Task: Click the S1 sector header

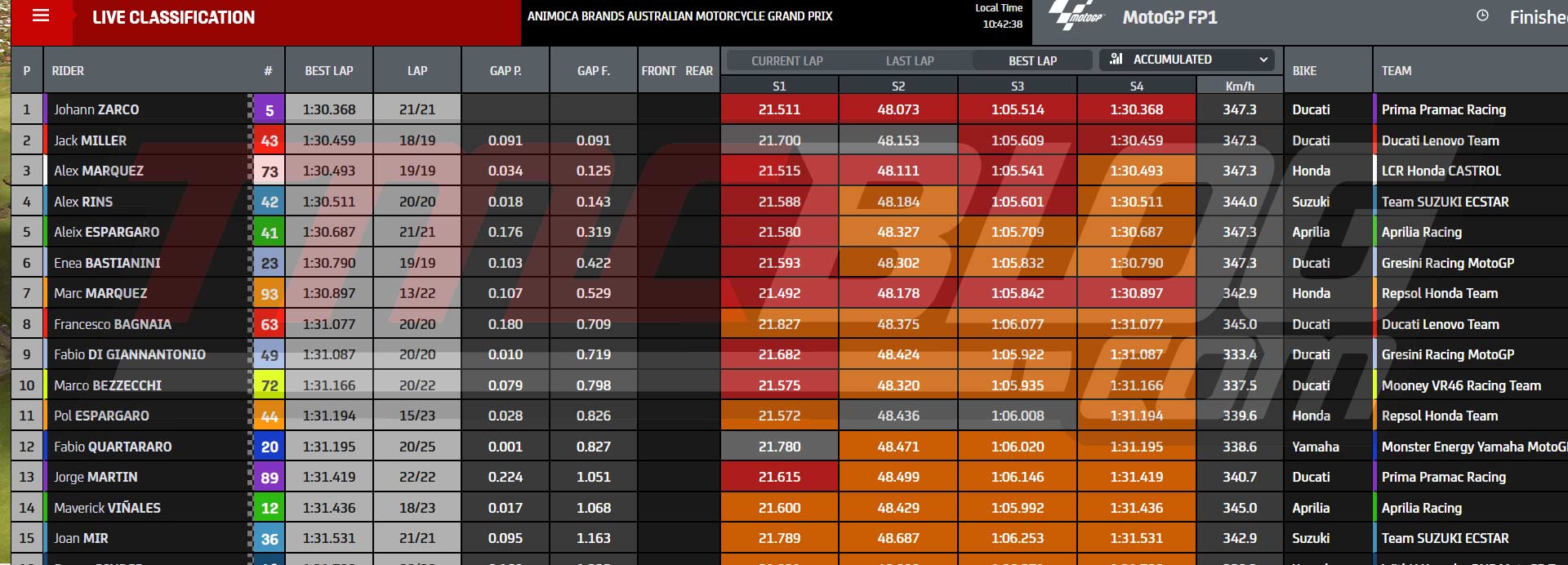Action: coord(779,85)
